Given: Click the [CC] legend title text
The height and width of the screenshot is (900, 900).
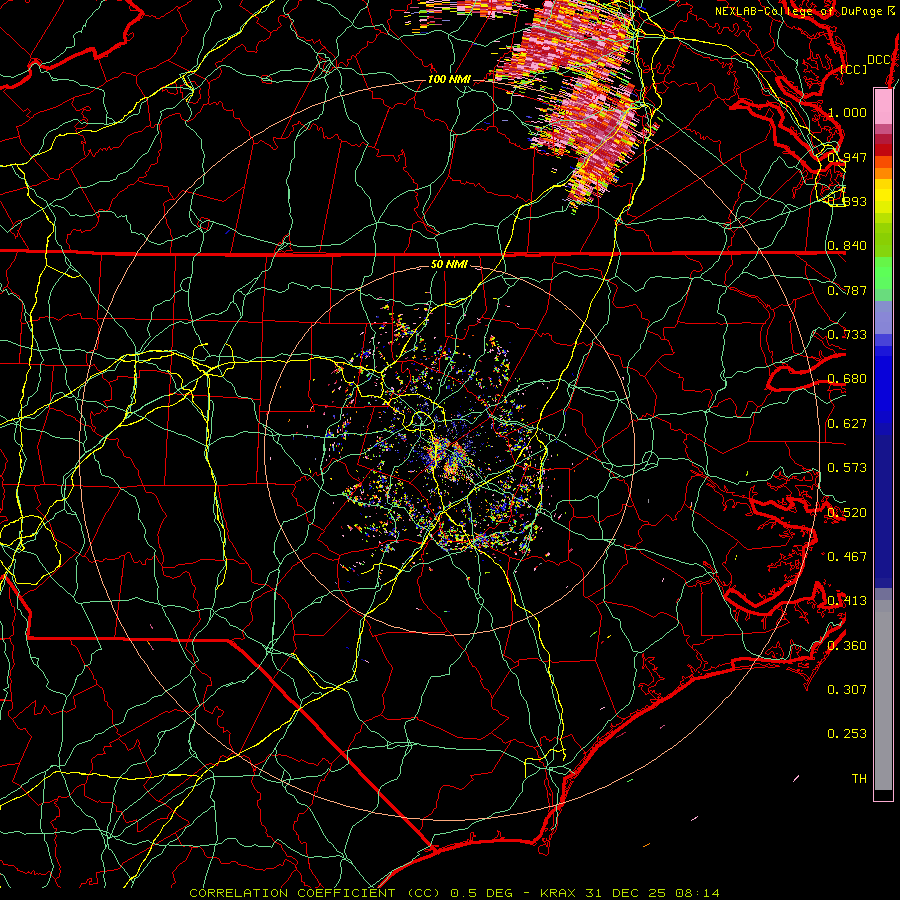Looking at the screenshot, I should coord(854,69).
